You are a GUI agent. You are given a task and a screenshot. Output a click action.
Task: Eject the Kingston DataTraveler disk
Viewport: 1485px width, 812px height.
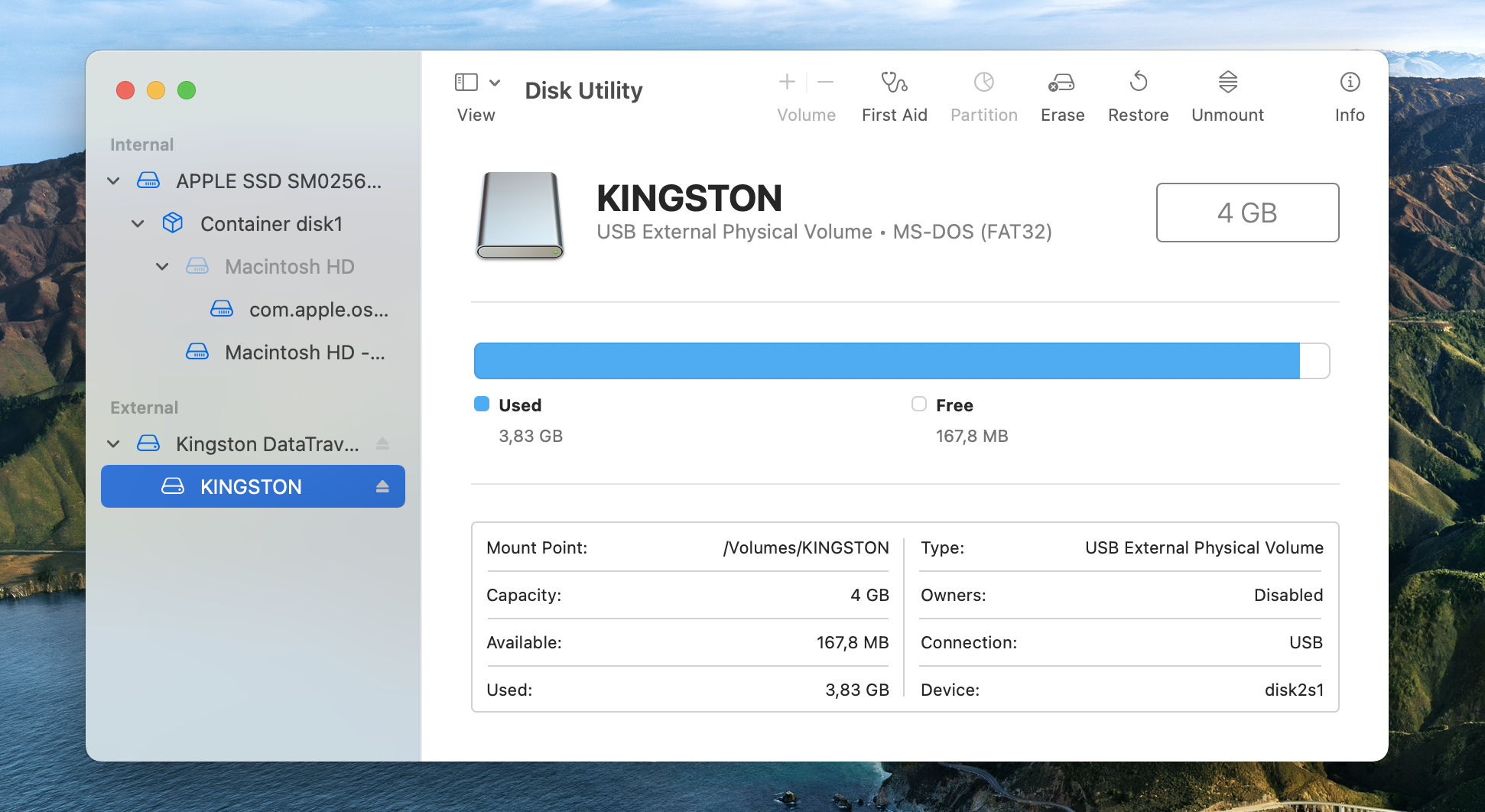[382, 443]
